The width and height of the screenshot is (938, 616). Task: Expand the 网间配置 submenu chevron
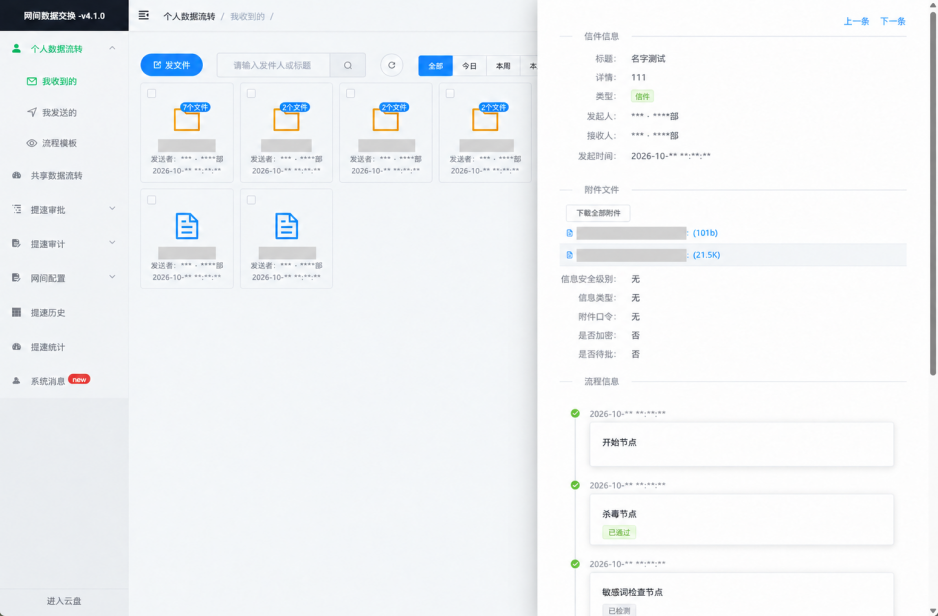click(x=112, y=277)
